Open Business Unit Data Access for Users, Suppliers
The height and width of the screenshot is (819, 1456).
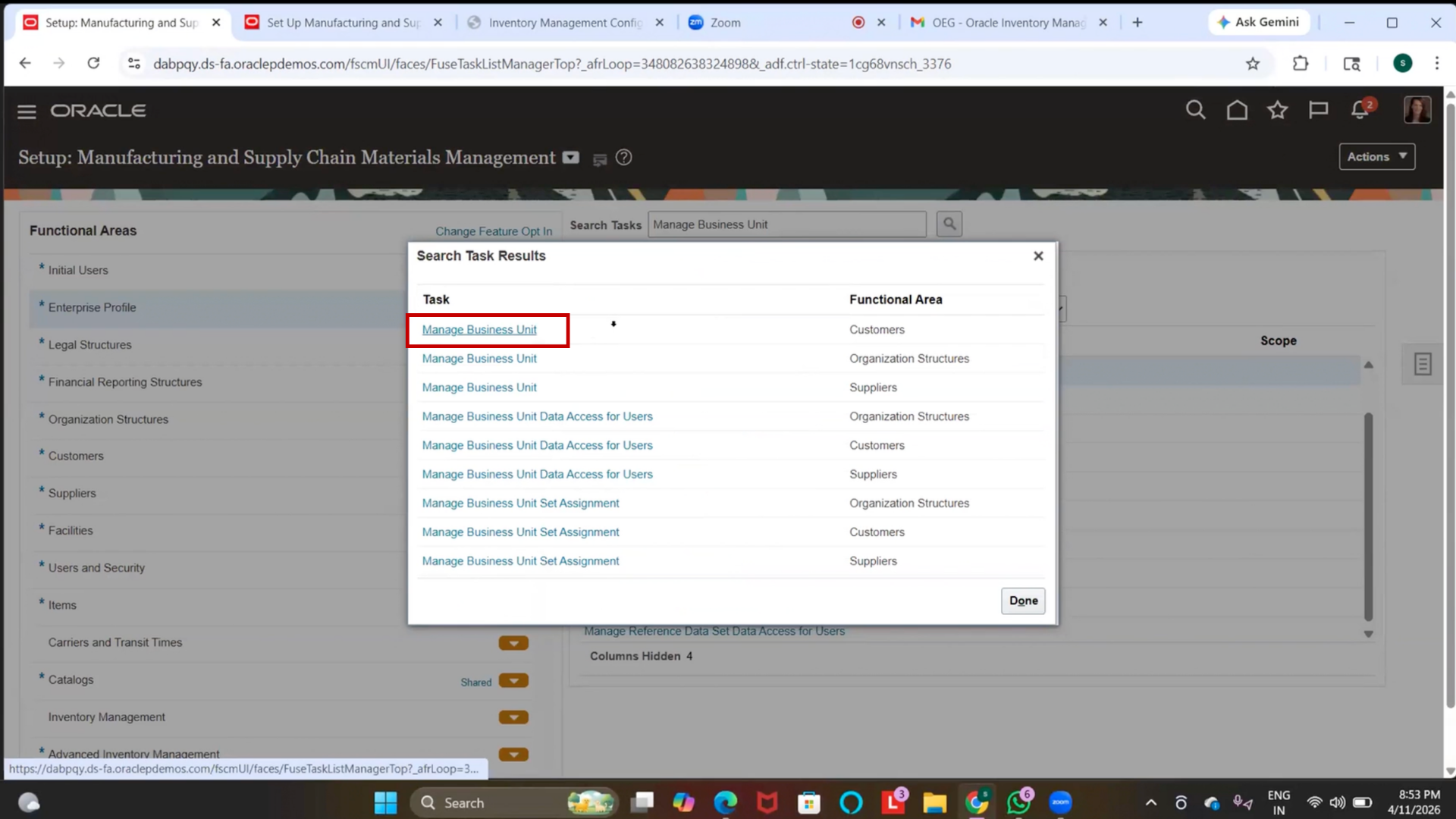[x=537, y=474]
